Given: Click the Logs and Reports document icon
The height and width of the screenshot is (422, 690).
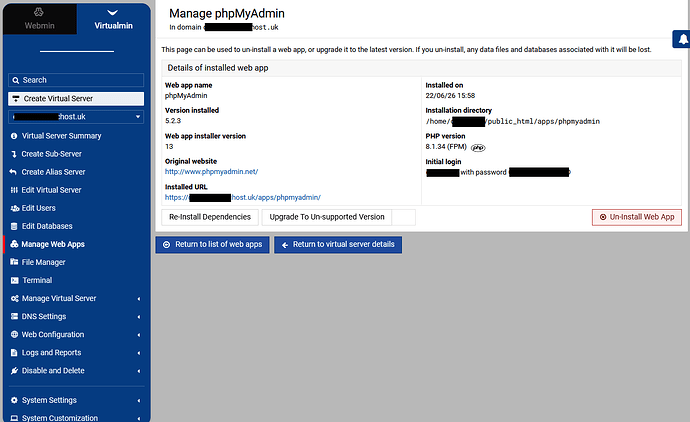Looking at the screenshot, I should pos(14,352).
